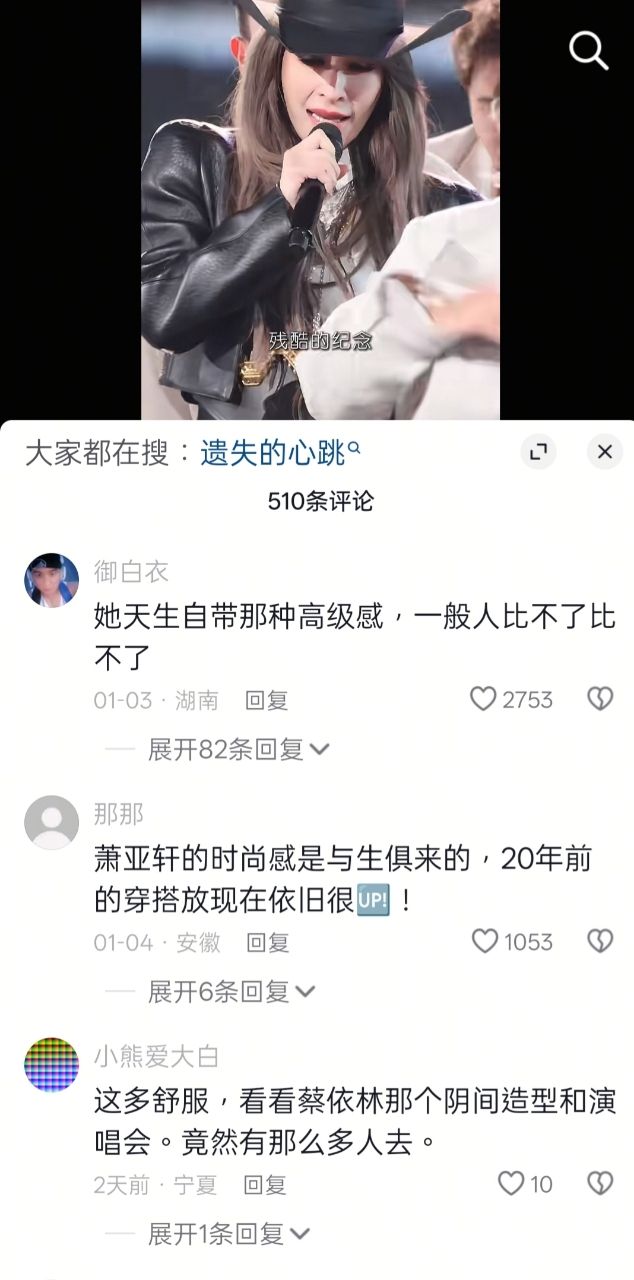The height and width of the screenshot is (1280, 634).
Task: Reply to 小熊爱大白's comment
Action: (265, 1185)
